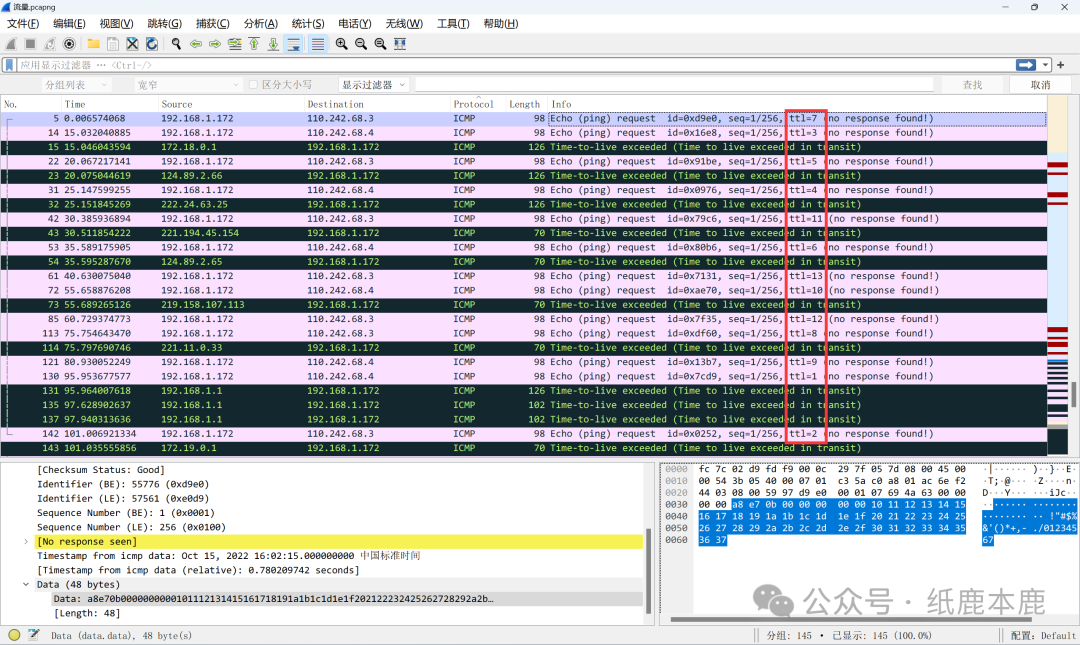This screenshot has height=645, width=1080.
Task: Open the 显示过滤器 search type dropdown
Action: (x=374, y=85)
